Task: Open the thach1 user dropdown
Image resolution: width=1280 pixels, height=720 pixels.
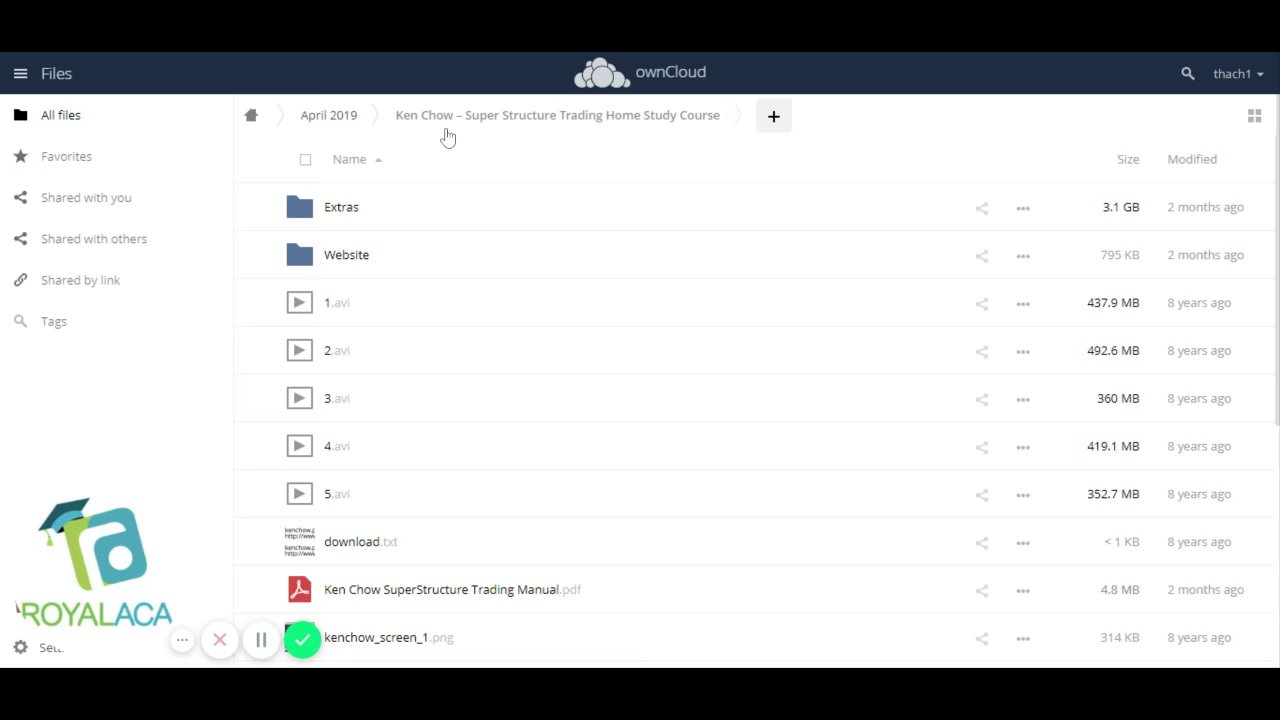Action: point(1238,73)
